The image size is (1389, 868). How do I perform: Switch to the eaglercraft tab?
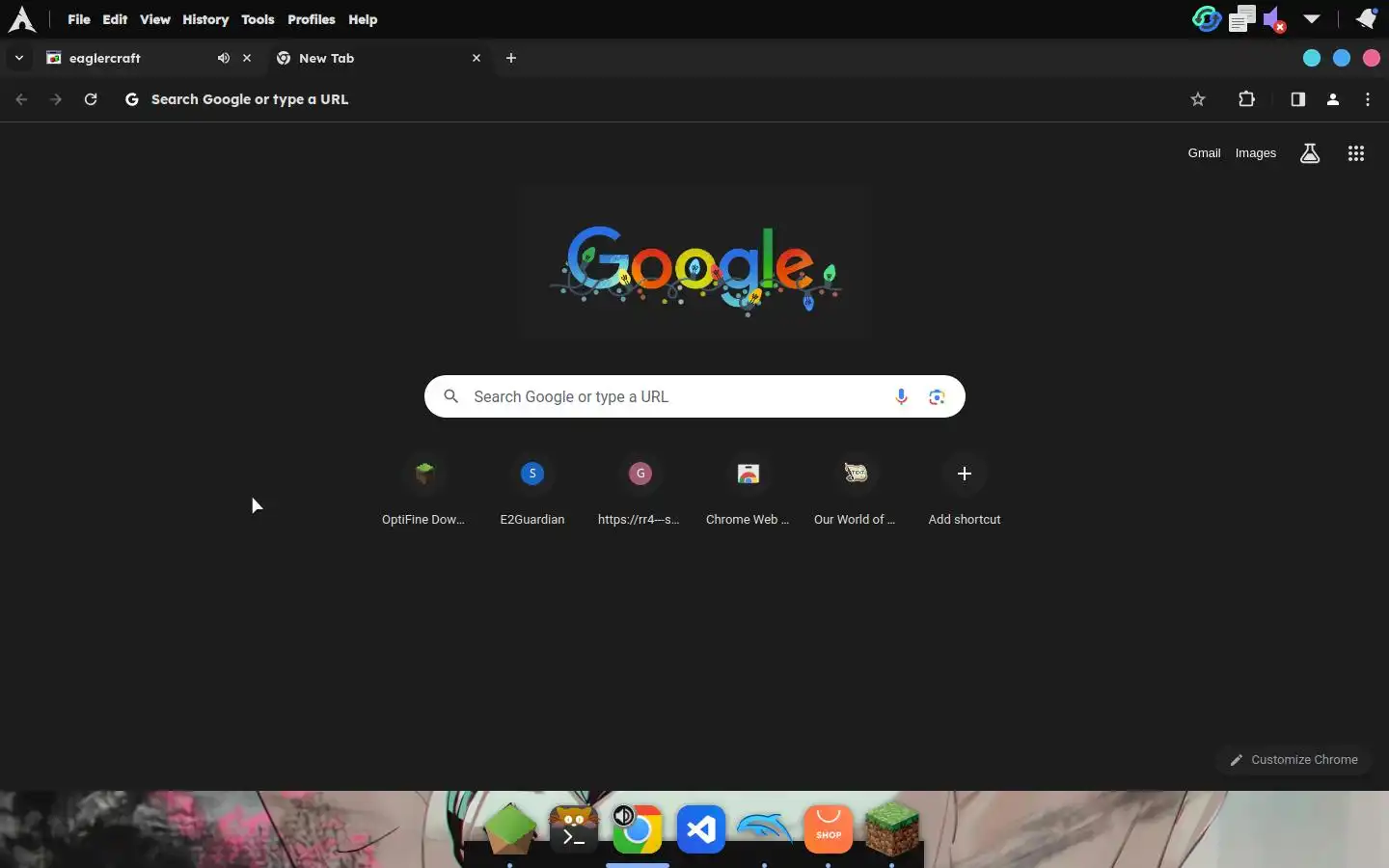[150, 58]
